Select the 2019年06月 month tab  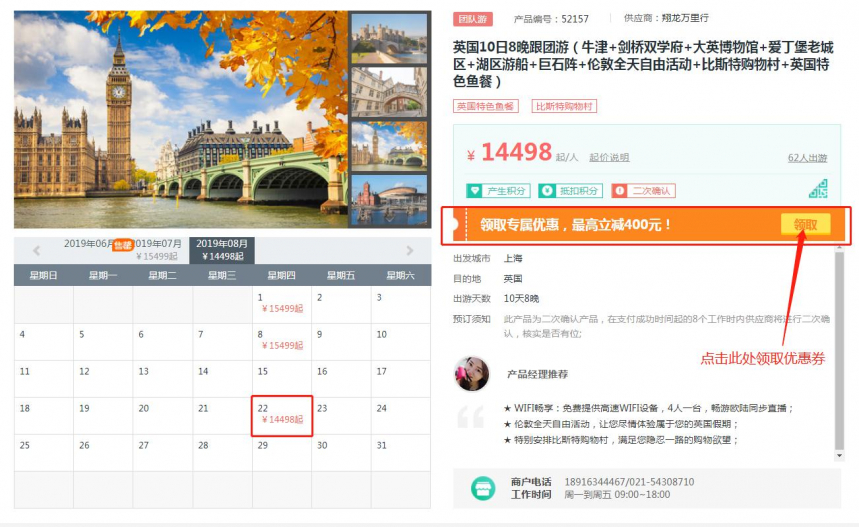(90, 244)
